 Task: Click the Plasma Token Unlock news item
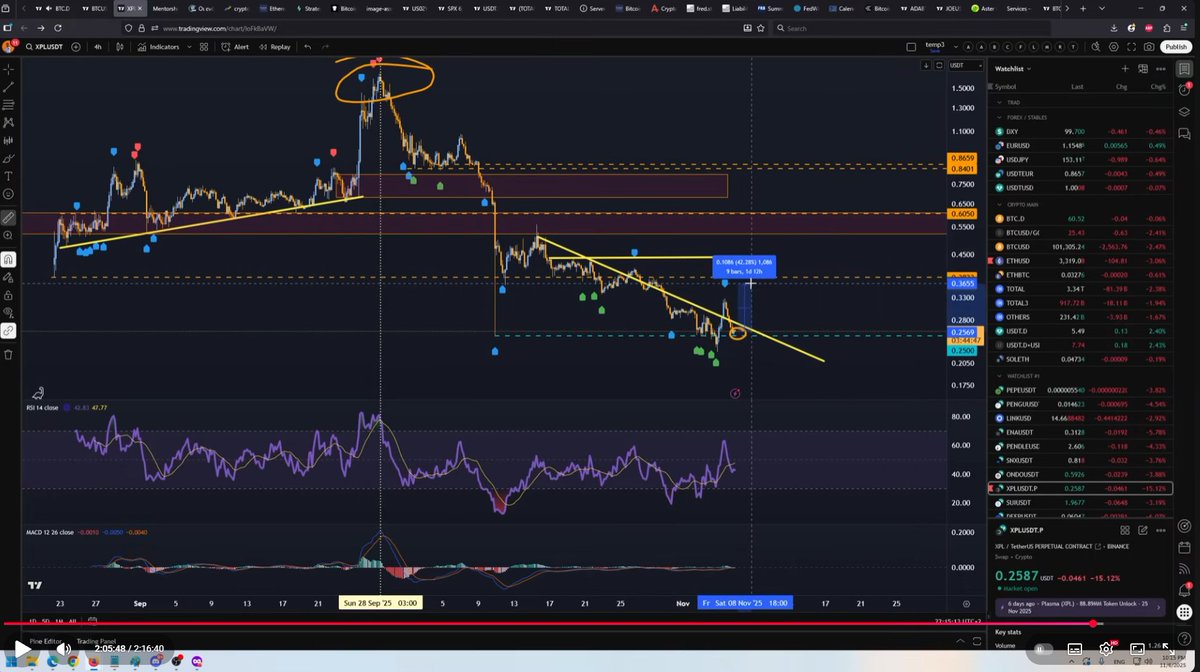(1078, 606)
